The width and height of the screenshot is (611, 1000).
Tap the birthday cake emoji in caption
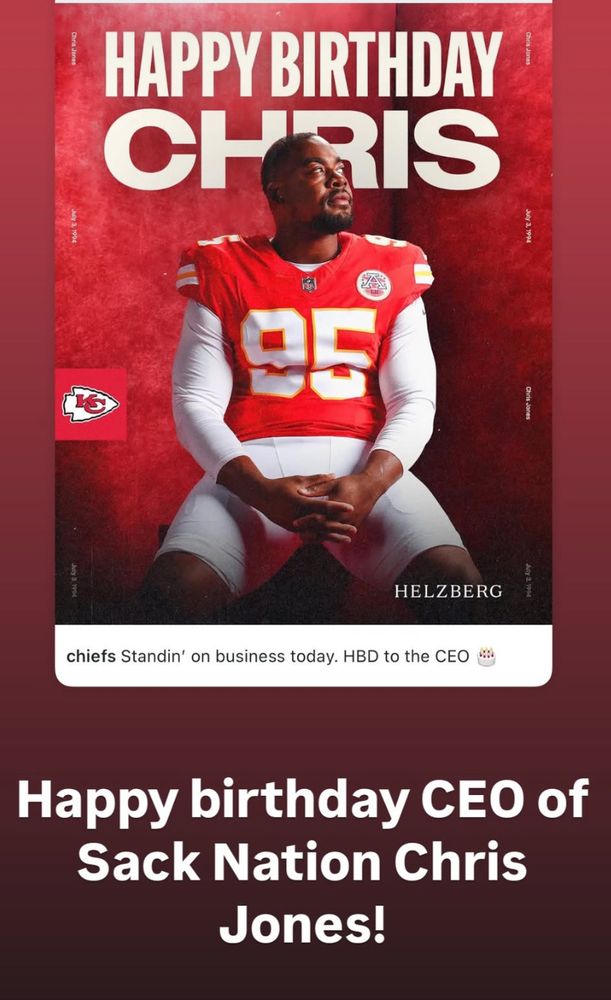pos(486,656)
